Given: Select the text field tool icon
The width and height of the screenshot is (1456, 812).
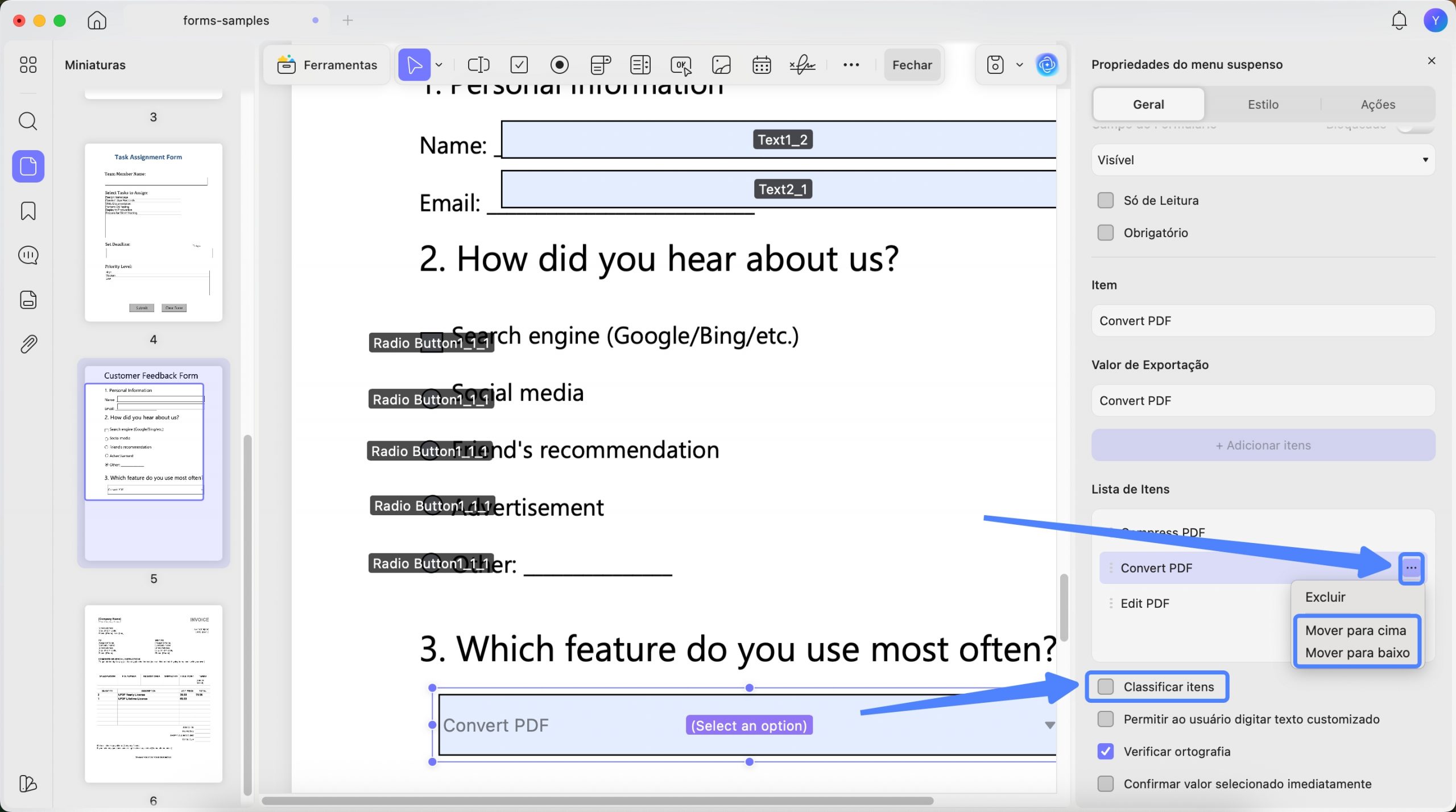Looking at the screenshot, I should click(478, 65).
